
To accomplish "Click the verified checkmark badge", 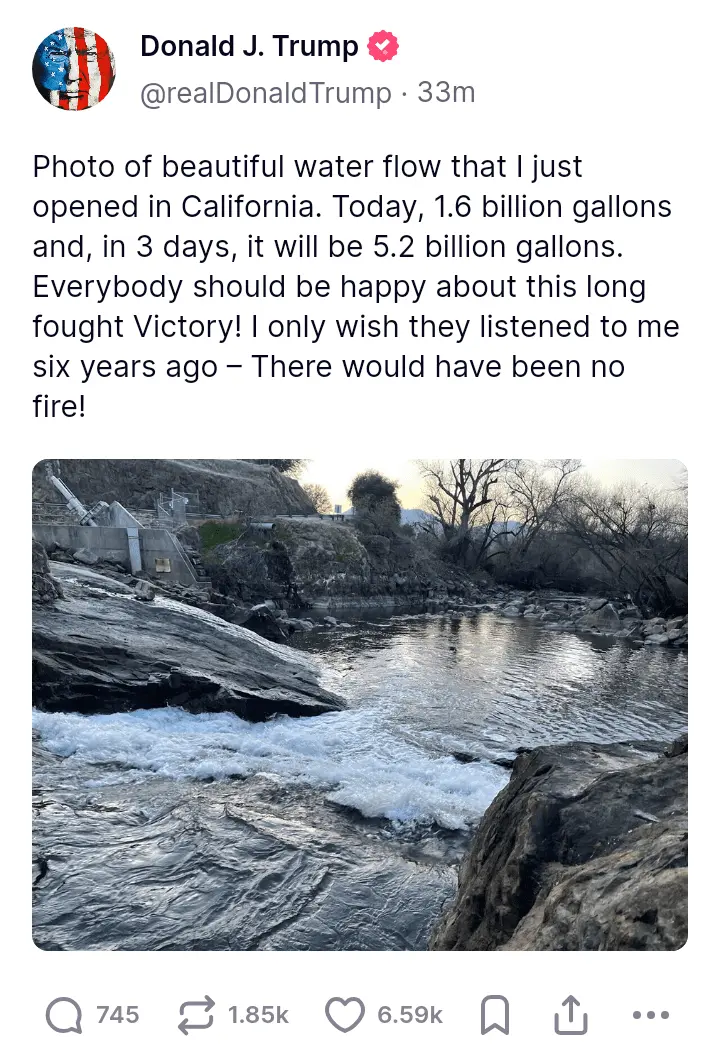I will pyautogui.click(x=384, y=46).
